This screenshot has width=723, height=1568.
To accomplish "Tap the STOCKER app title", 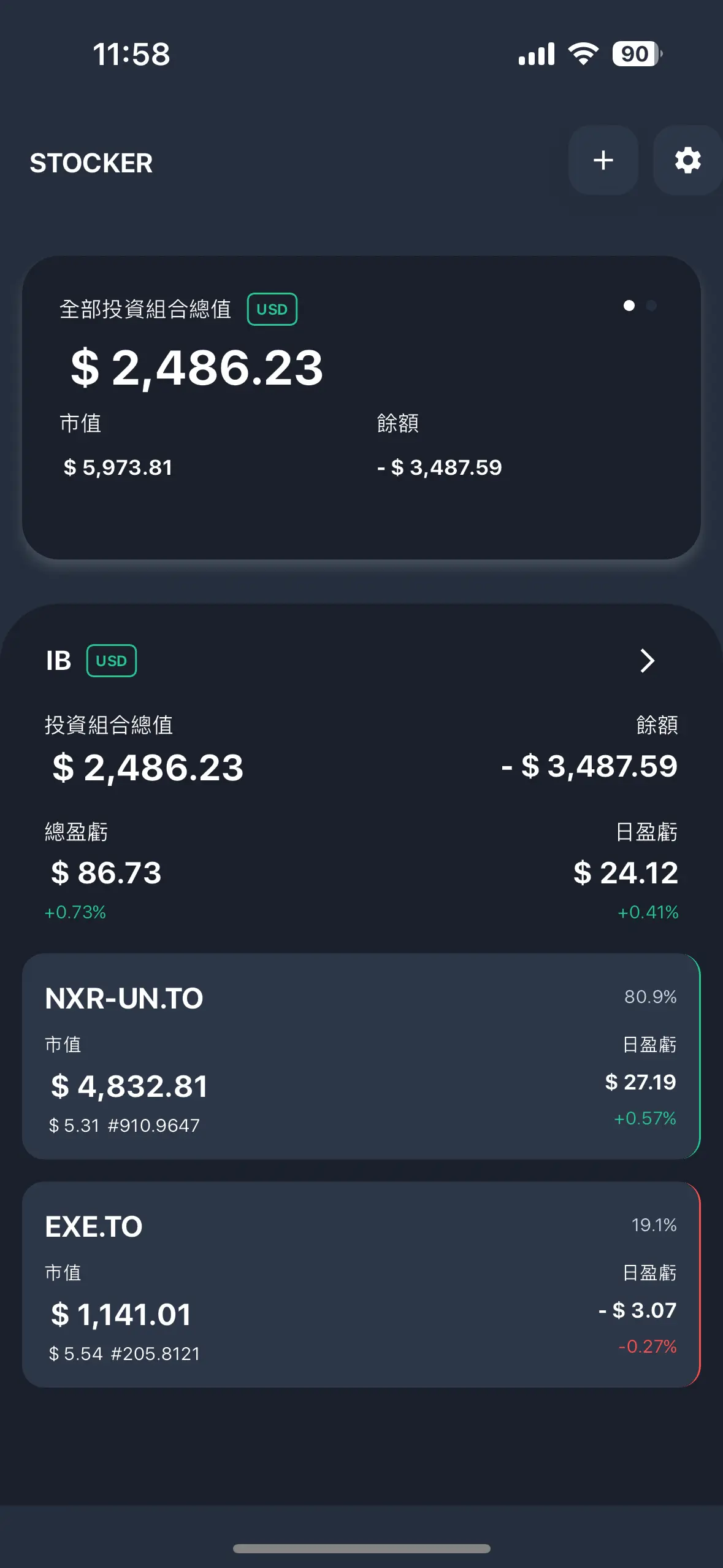I will click(x=91, y=163).
